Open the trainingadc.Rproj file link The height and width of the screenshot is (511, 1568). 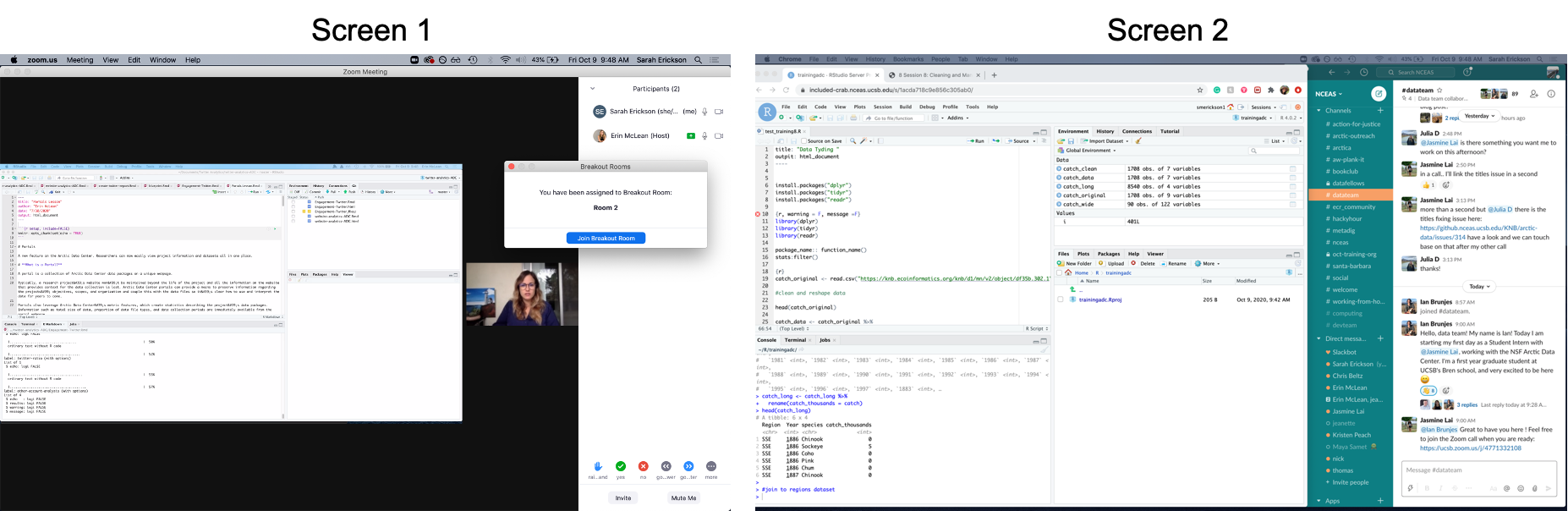click(1100, 299)
